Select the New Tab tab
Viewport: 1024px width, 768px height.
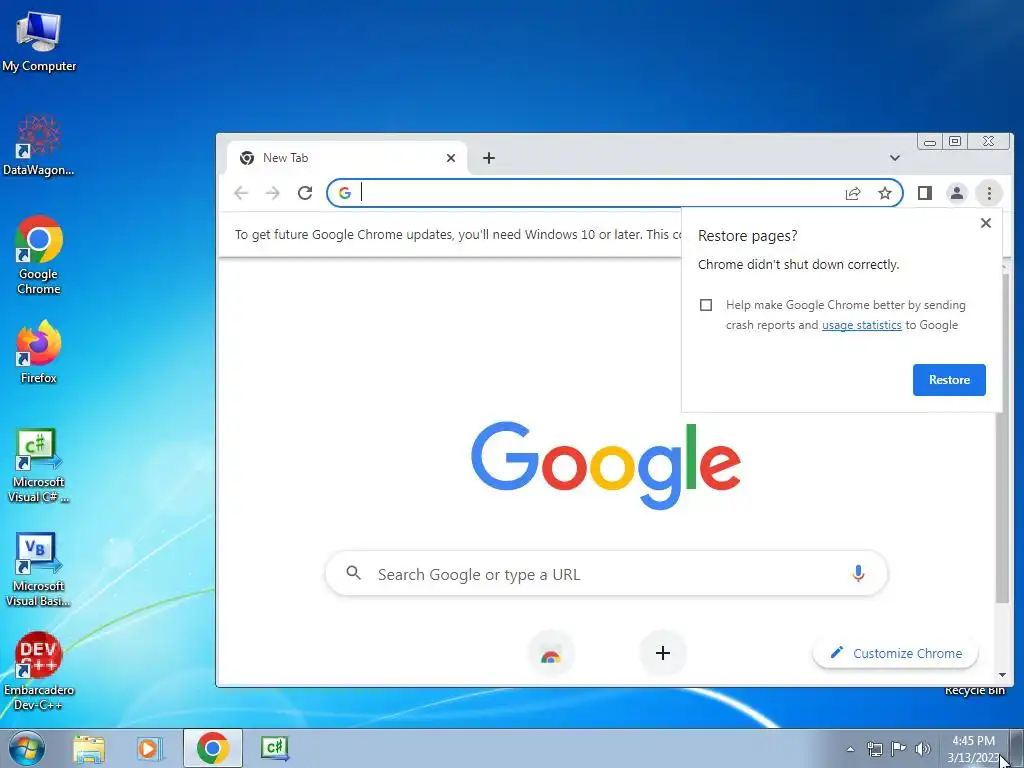pyautogui.click(x=347, y=158)
